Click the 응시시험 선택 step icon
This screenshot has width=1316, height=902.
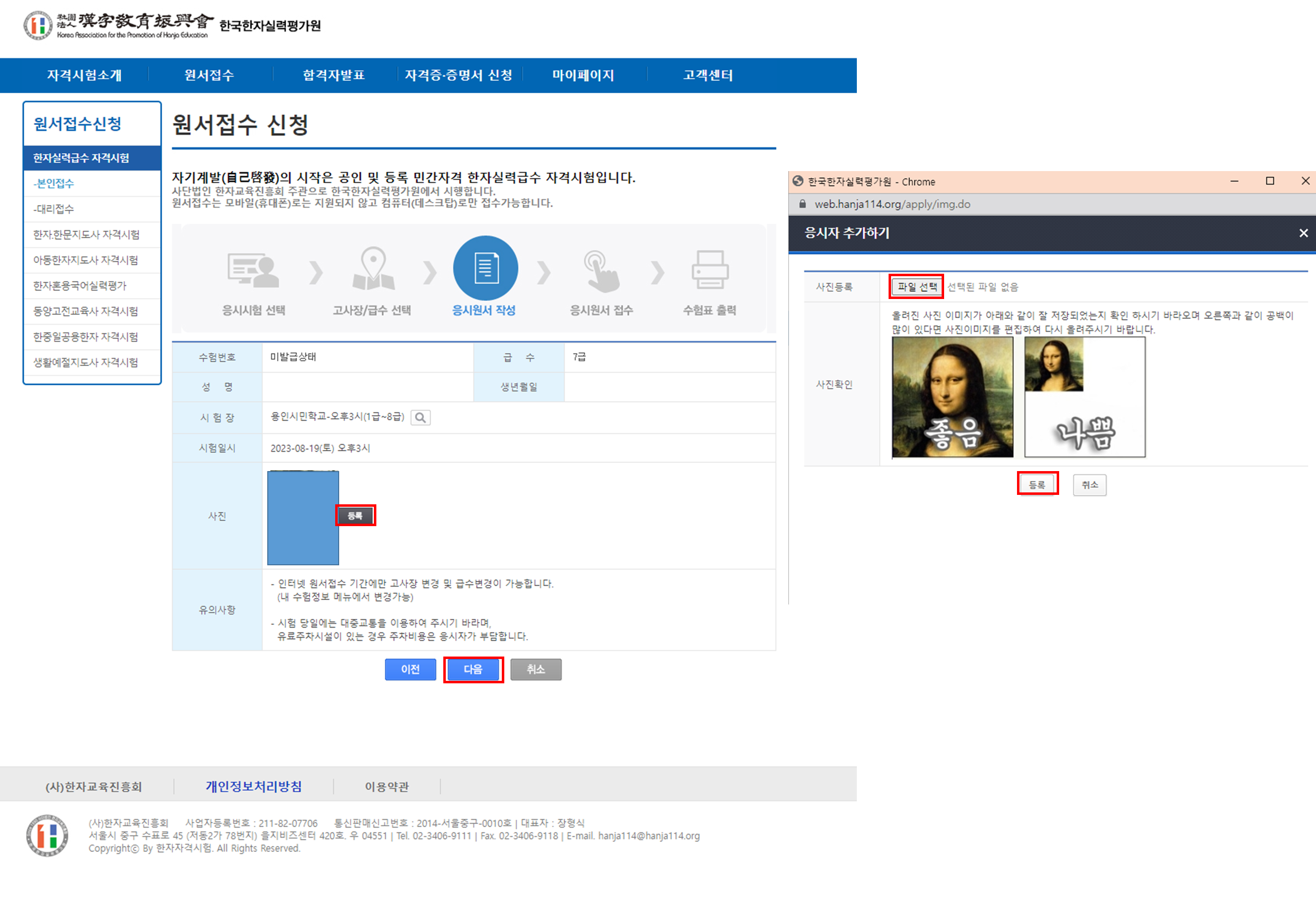point(252,270)
